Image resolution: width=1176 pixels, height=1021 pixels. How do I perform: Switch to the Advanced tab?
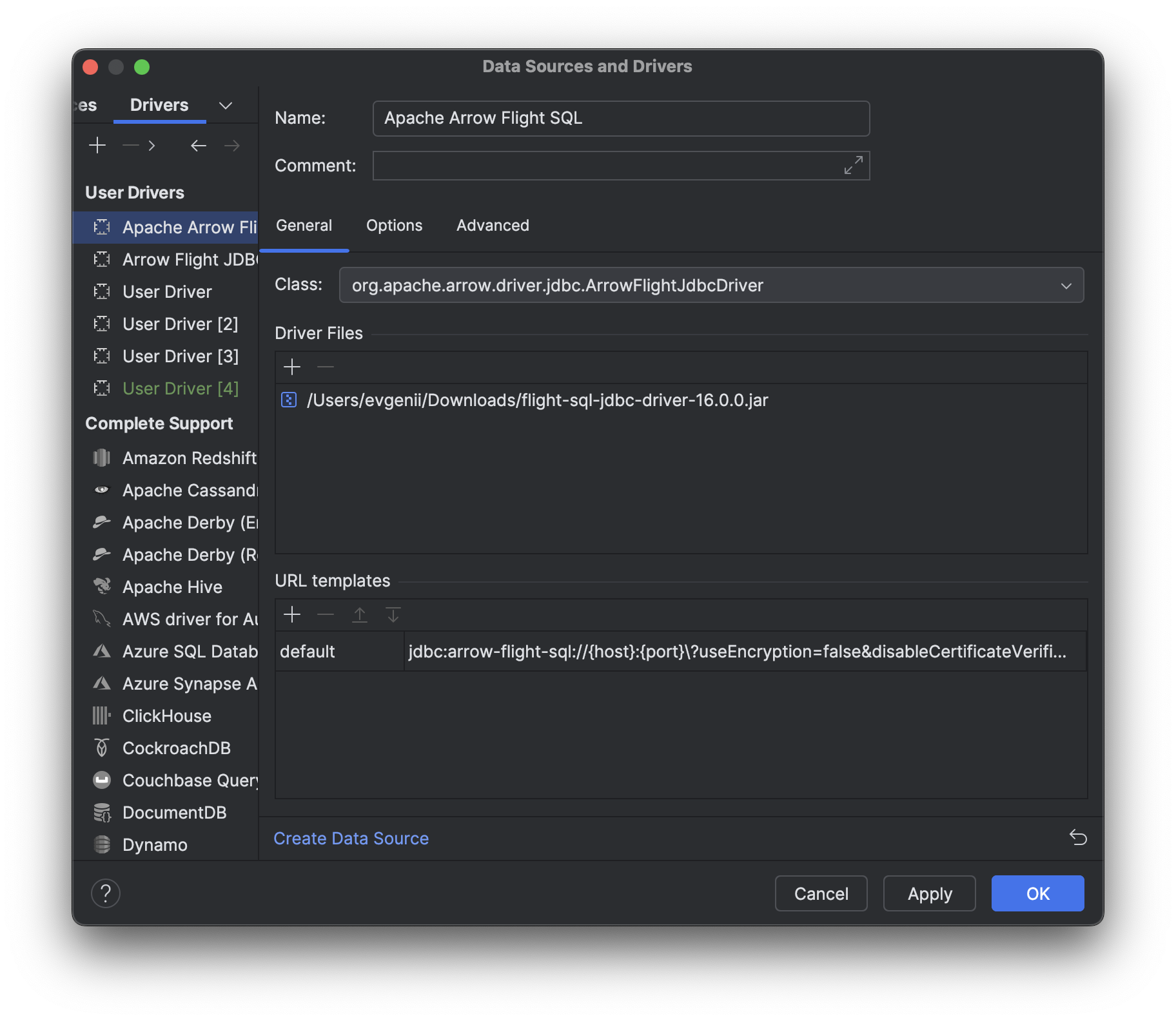coord(493,225)
